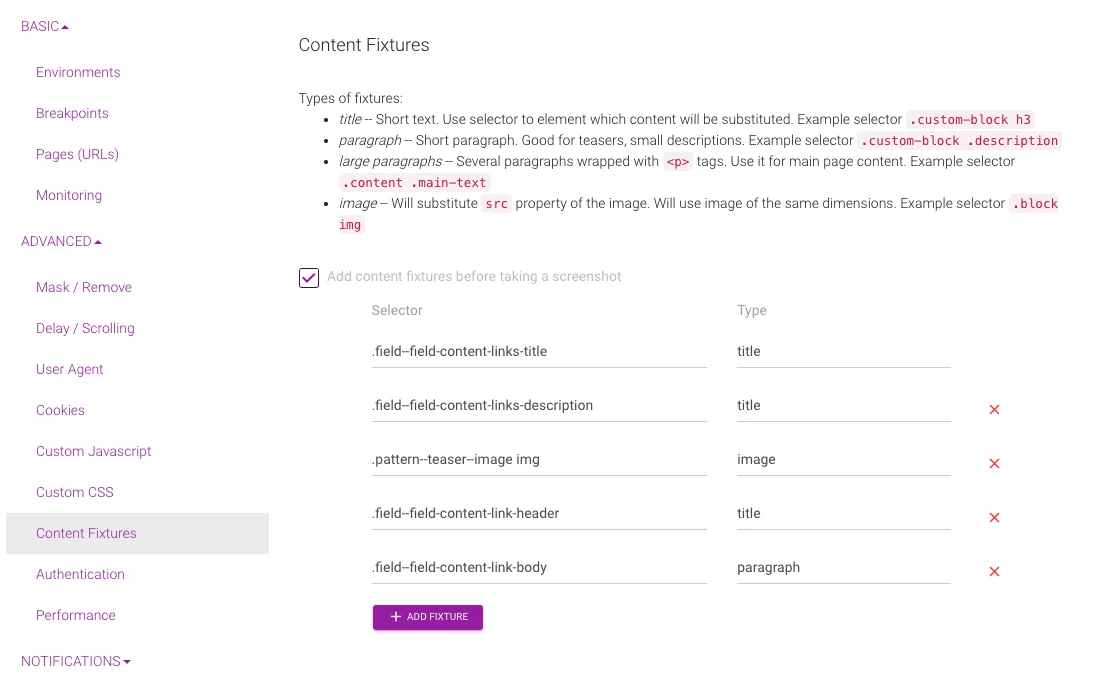This screenshot has width=1099, height=684.
Task: Open Type dropdown for link-header row
Action: [843, 514]
